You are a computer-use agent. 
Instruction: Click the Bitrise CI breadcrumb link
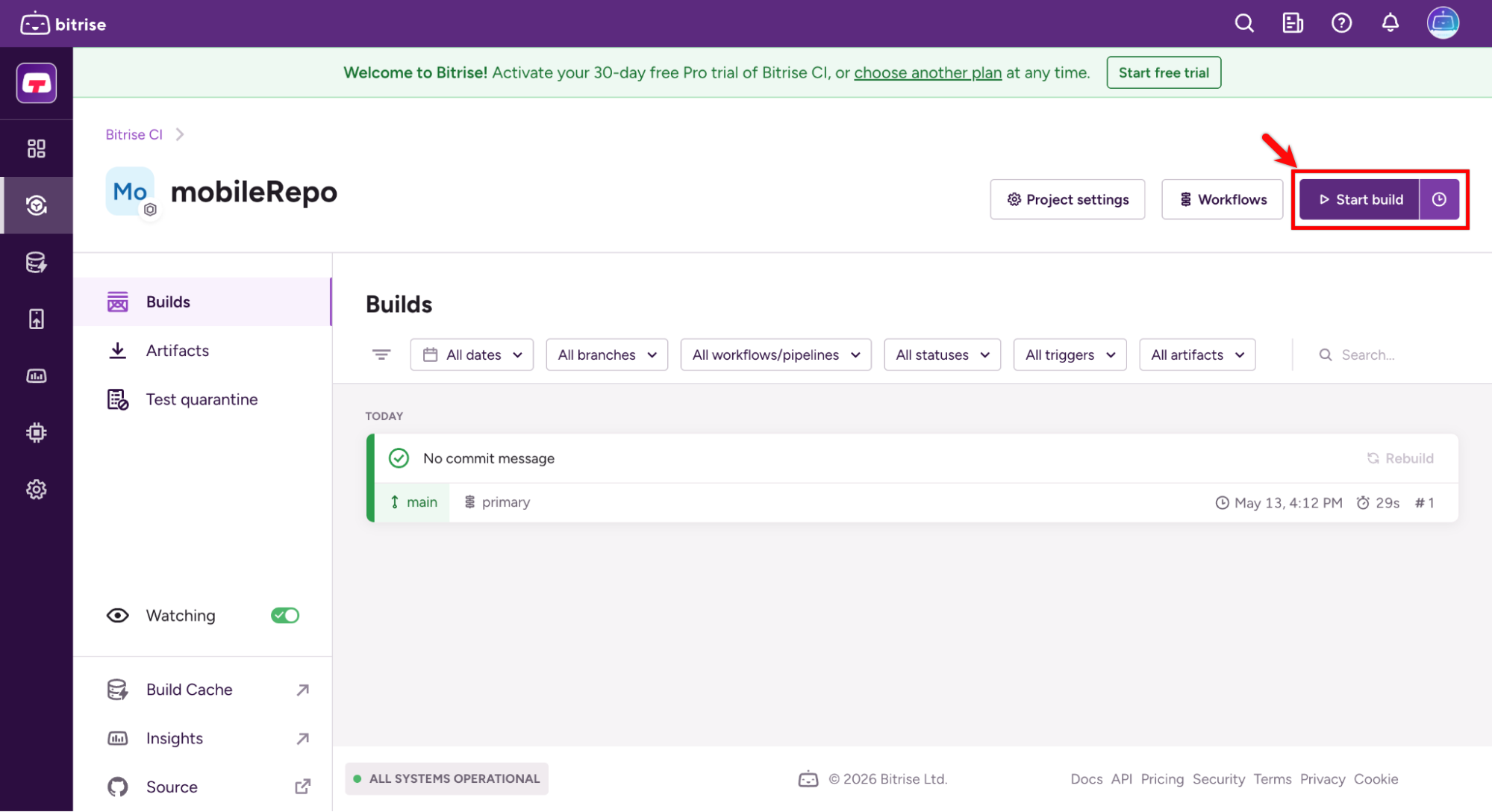click(134, 134)
